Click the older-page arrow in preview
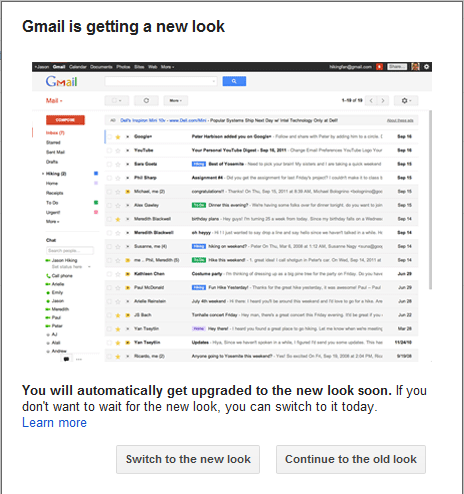Viewport: 464px width, 494px height. click(383, 100)
